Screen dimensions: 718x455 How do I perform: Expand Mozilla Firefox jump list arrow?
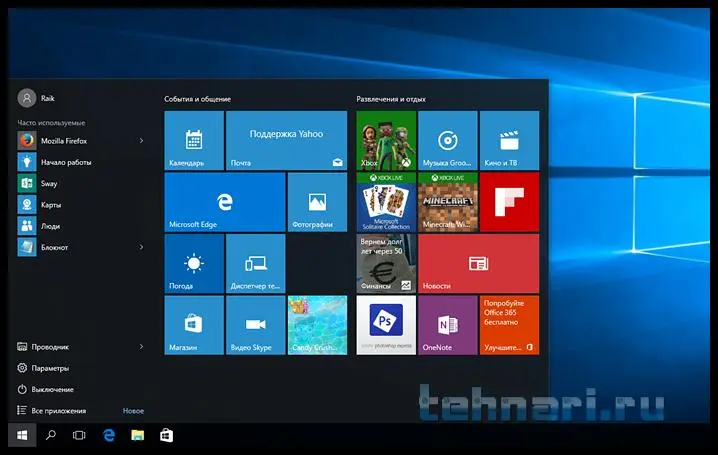pyautogui.click(x=141, y=141)
